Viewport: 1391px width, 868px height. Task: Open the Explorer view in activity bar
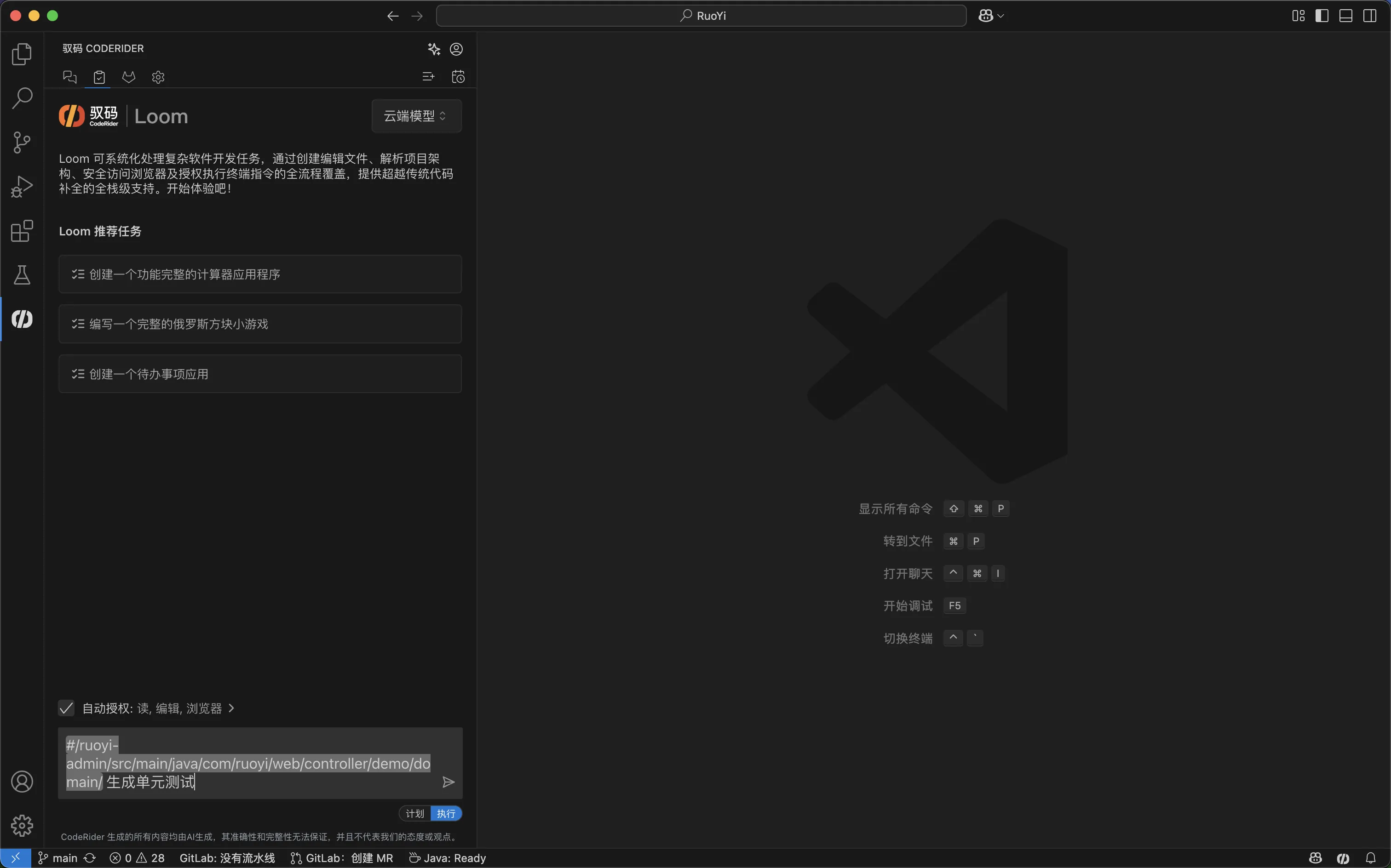point(22,54)
